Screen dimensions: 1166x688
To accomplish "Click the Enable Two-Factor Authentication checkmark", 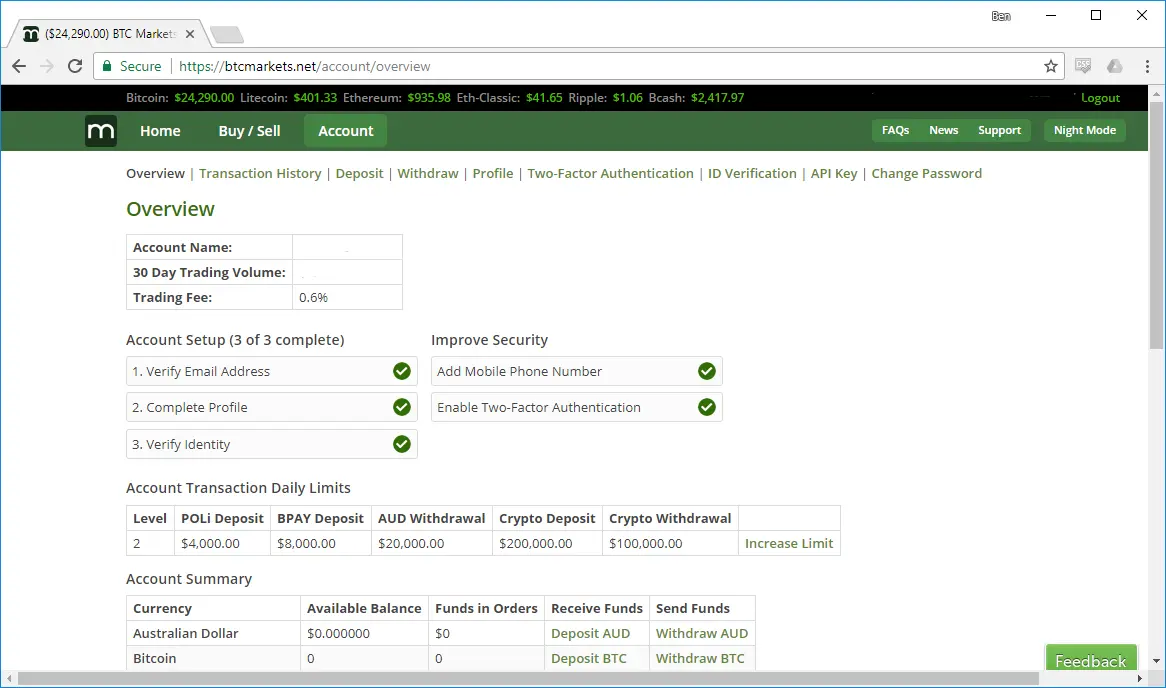I will (706, 407).
